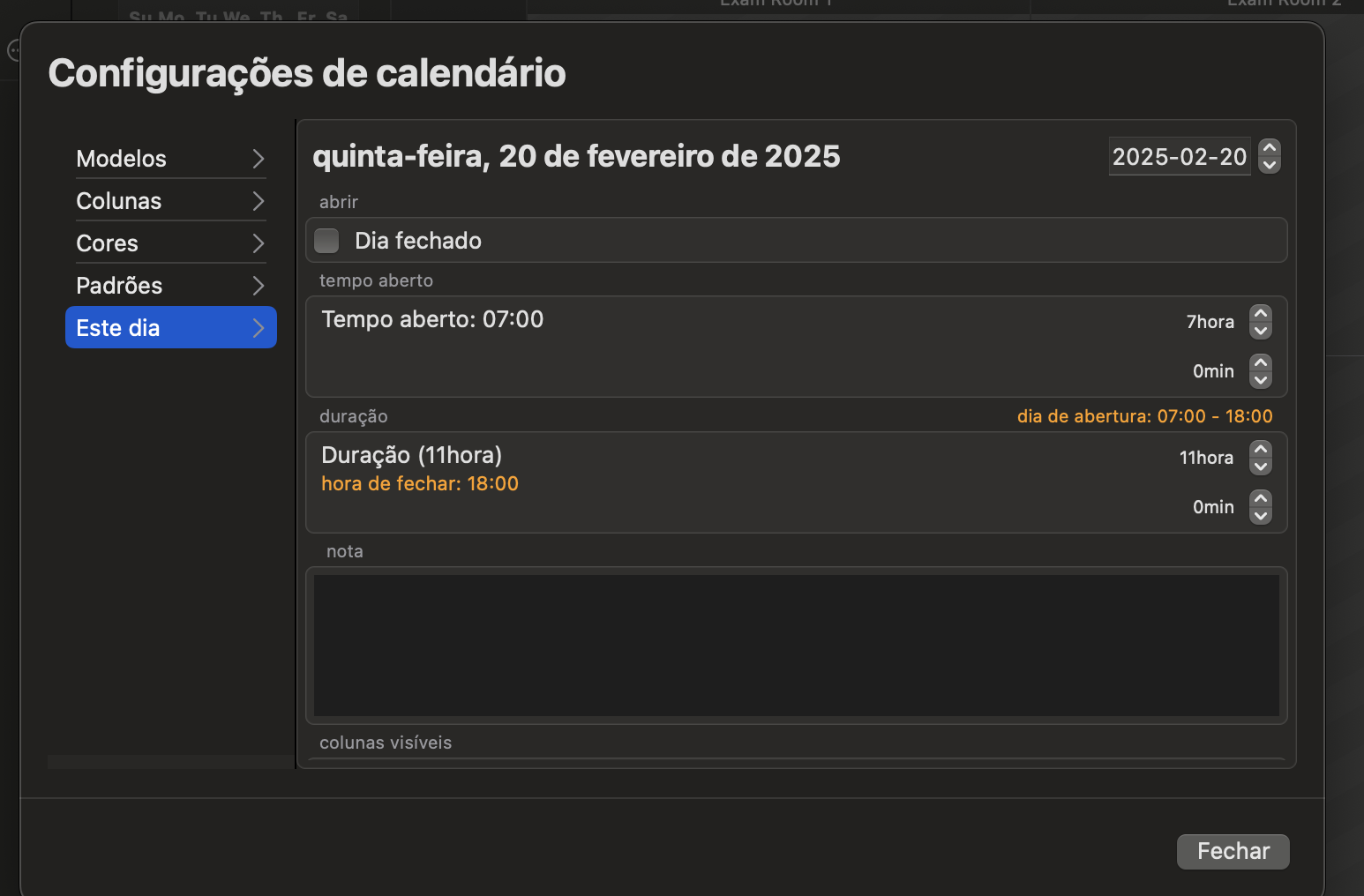Increase duration hours (11hora) stepper
Image resolution: width=1364 pixels, height=896 pixels.
coord(1261,449)
